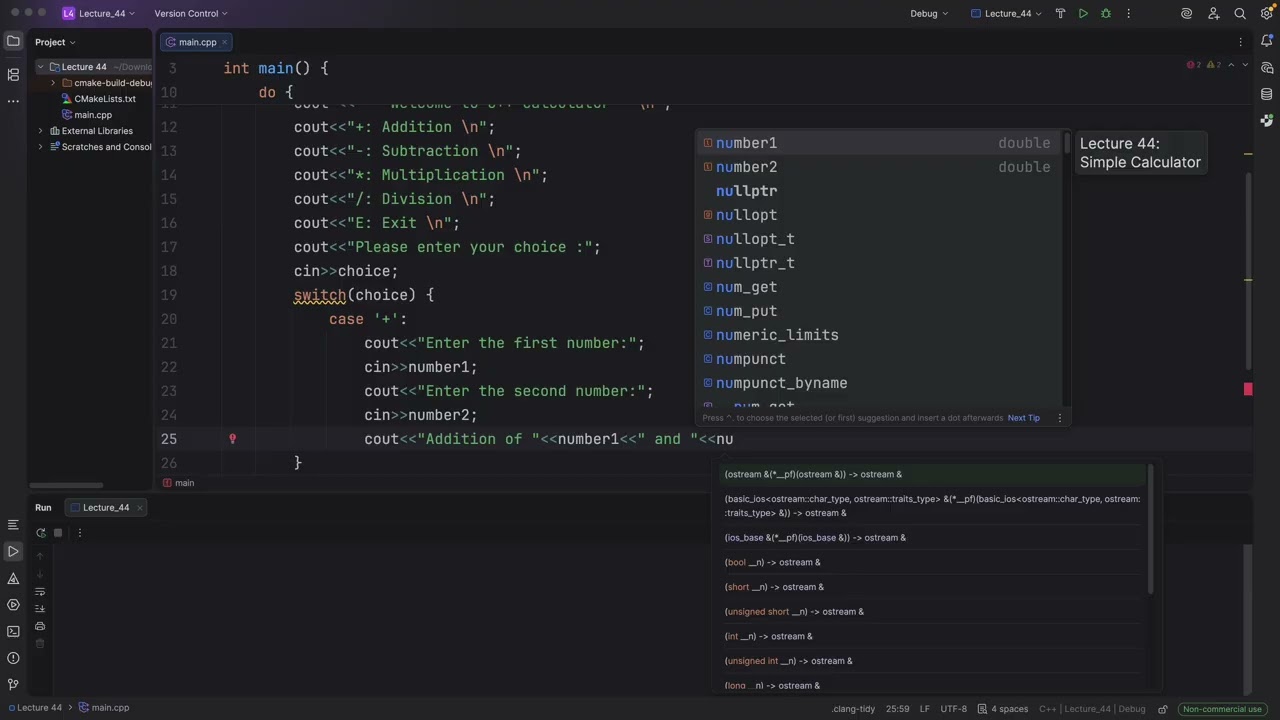Open the CMake triangle tool window icon
Screen dimensions: 1280x720
pyautogui.click(x=13, y=579)
